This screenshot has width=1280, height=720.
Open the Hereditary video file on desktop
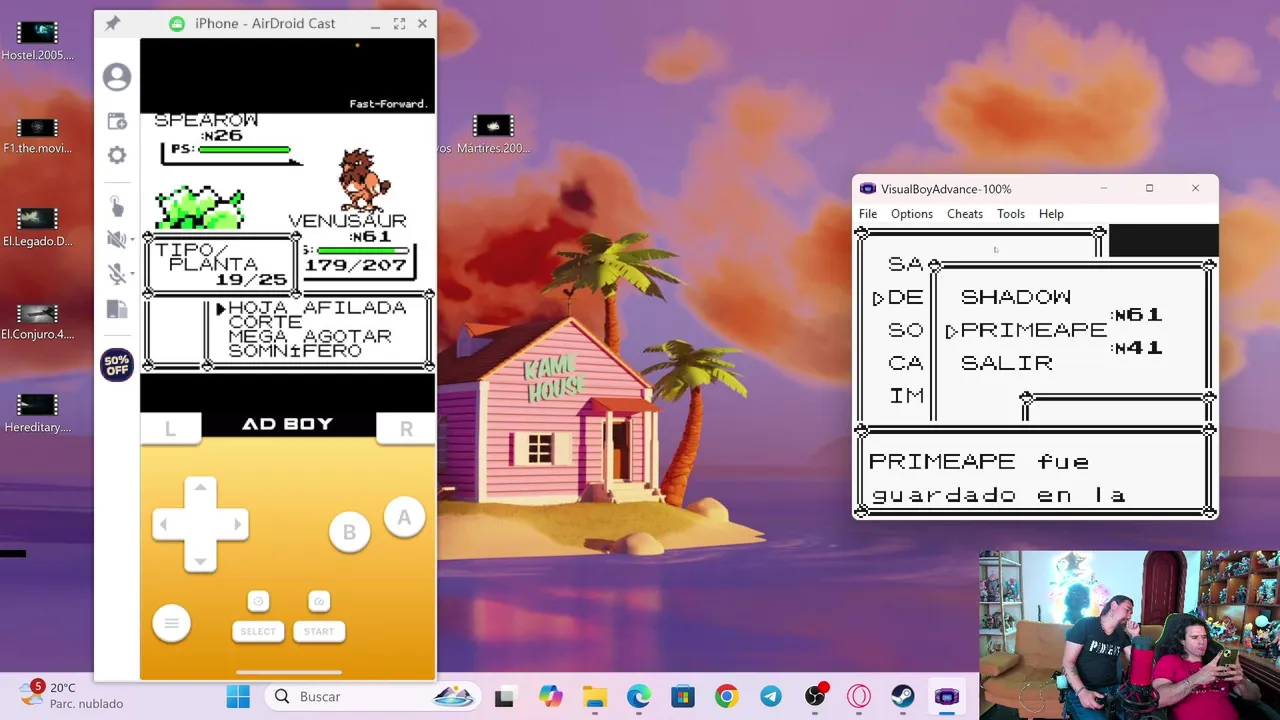click(37, 413)
